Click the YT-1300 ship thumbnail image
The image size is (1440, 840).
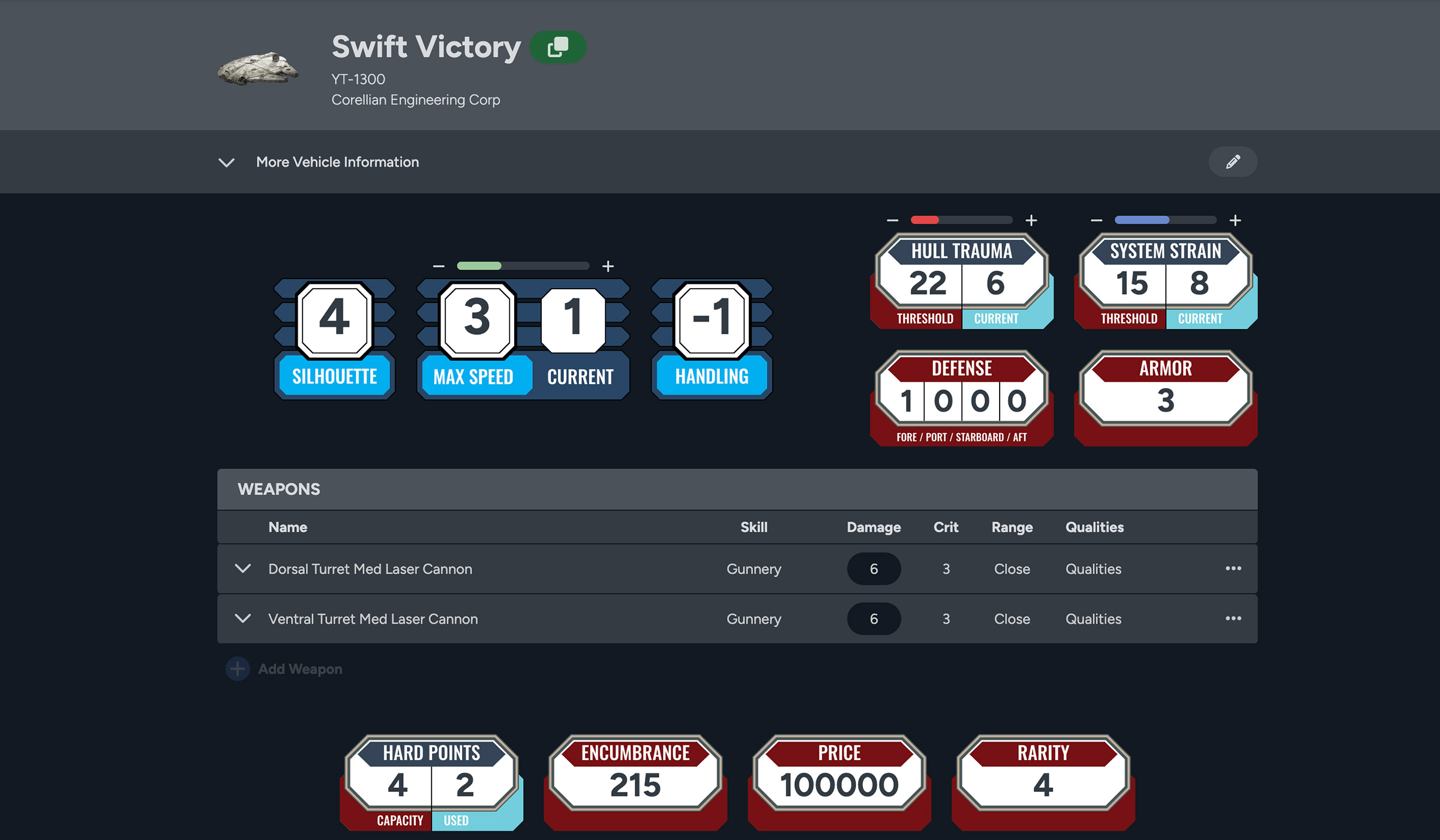point(258,68)
